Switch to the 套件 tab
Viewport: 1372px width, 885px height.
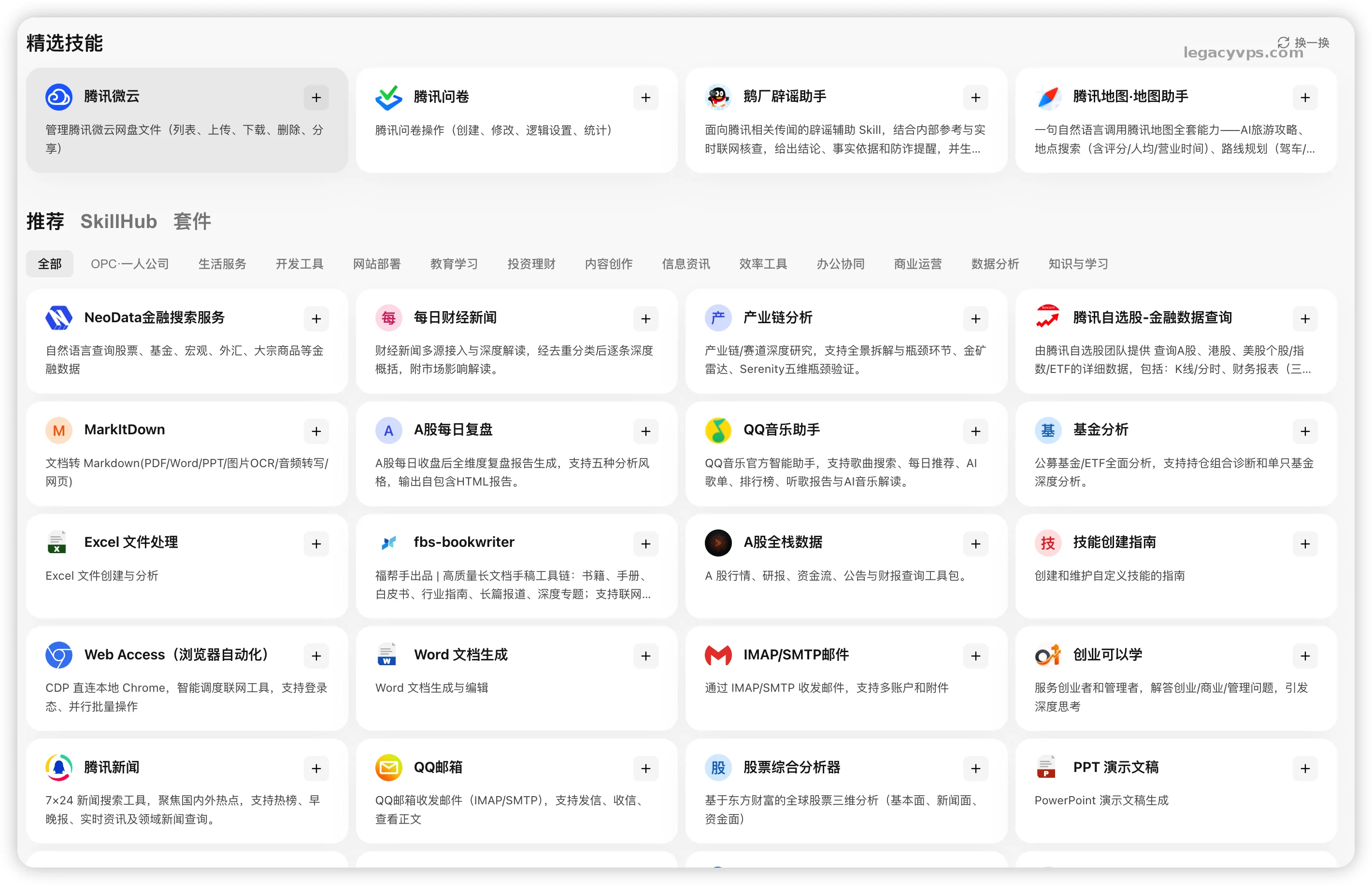(x=192, y=221)
